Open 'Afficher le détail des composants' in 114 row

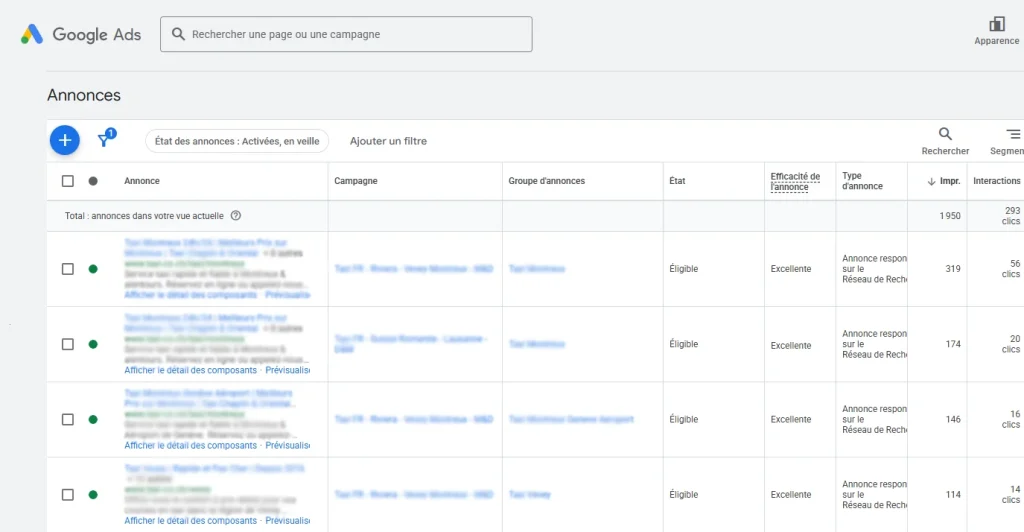(191, 520)
